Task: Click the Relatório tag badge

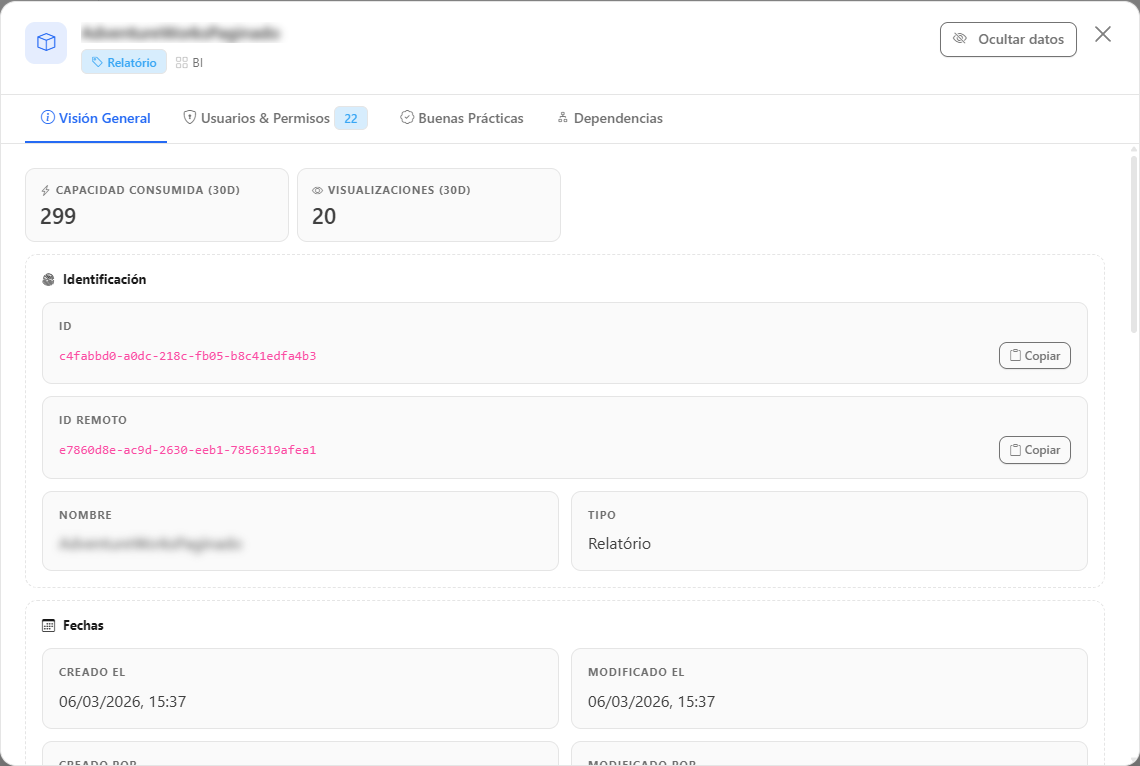Action: (124, 63)
